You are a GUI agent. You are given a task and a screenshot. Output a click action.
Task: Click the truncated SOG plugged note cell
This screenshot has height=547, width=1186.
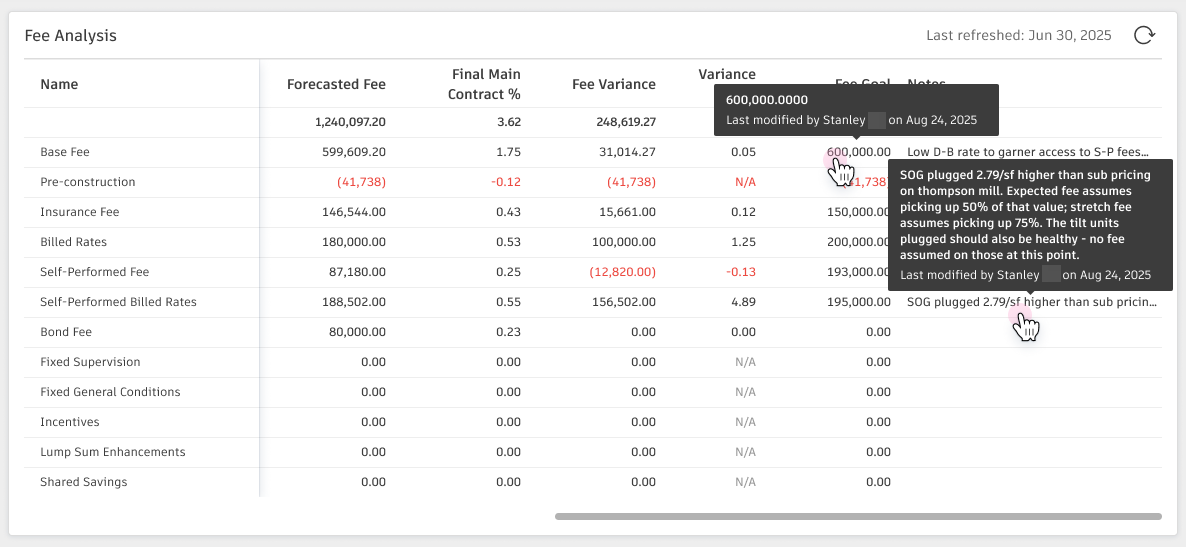[x=1032, y=302]
